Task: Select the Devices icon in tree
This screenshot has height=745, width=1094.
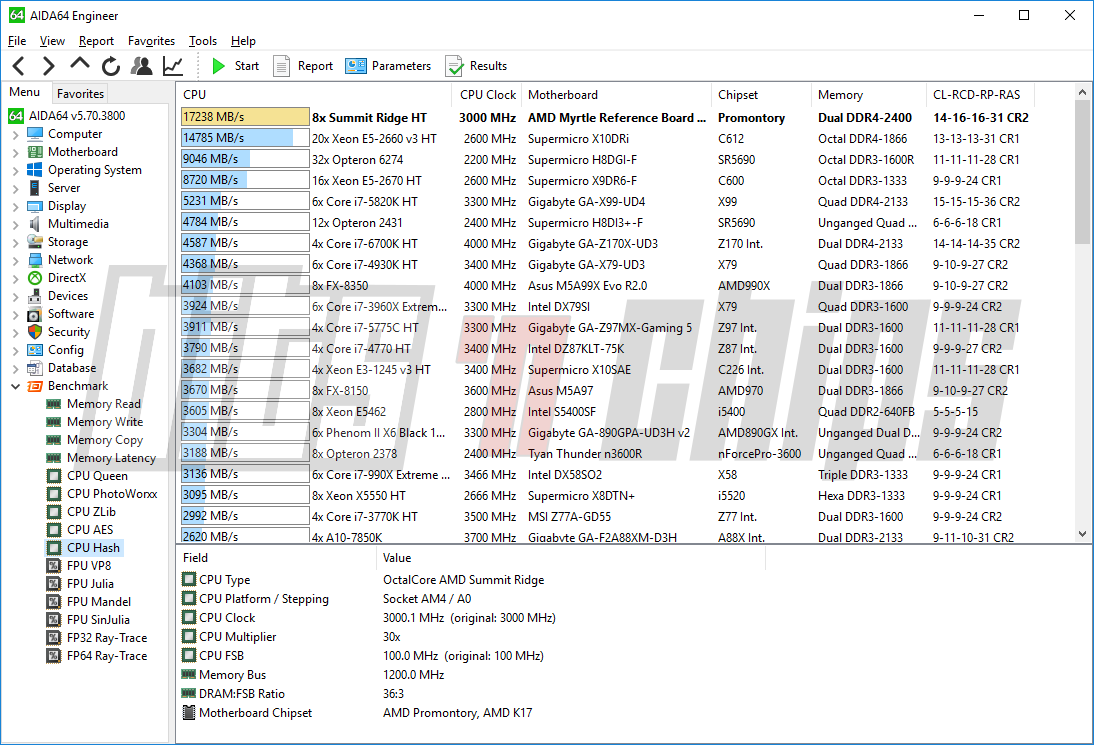Action: [35, 296]
